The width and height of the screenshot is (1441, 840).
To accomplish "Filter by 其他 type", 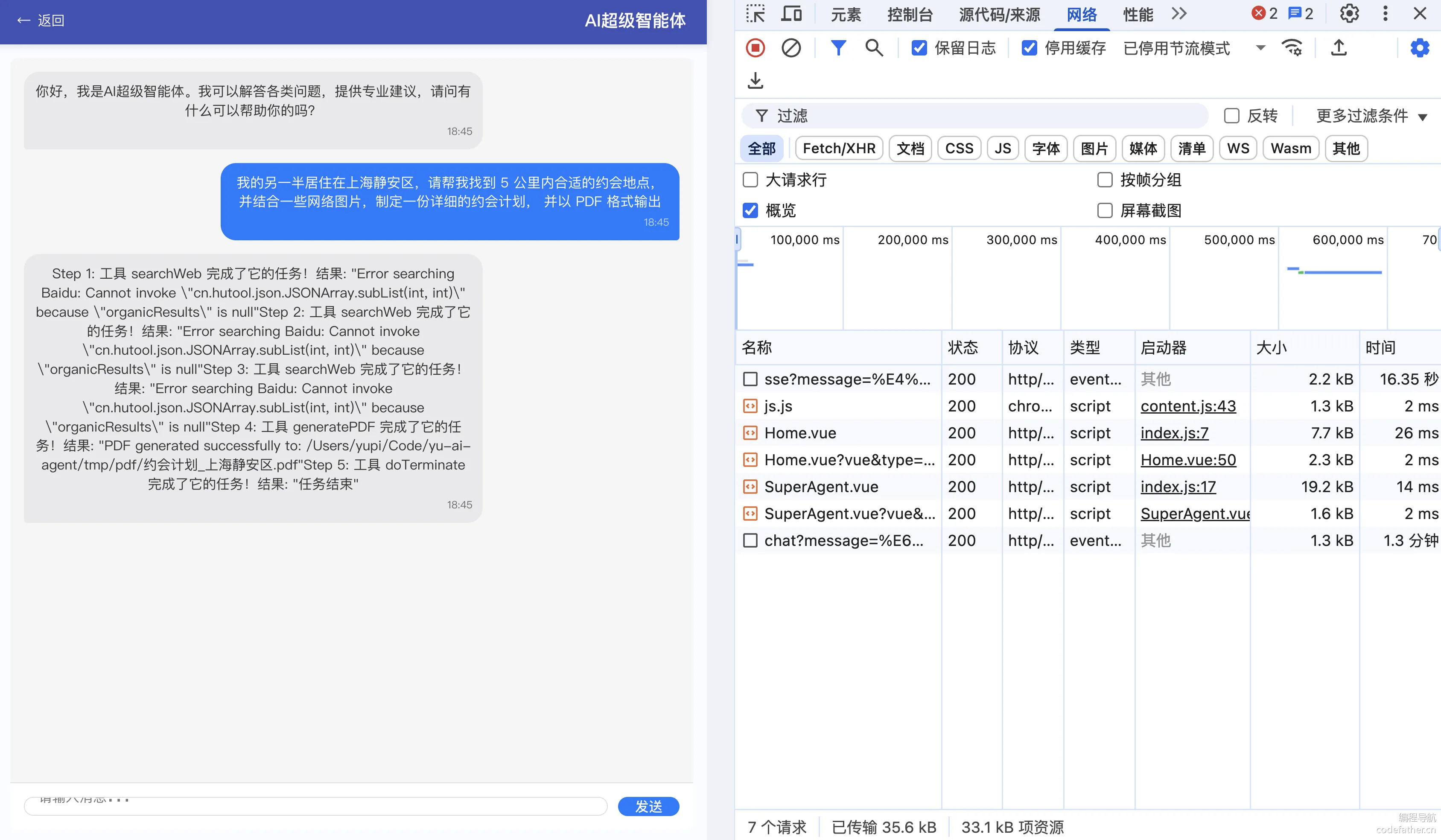I will (x=1346, y=149).
